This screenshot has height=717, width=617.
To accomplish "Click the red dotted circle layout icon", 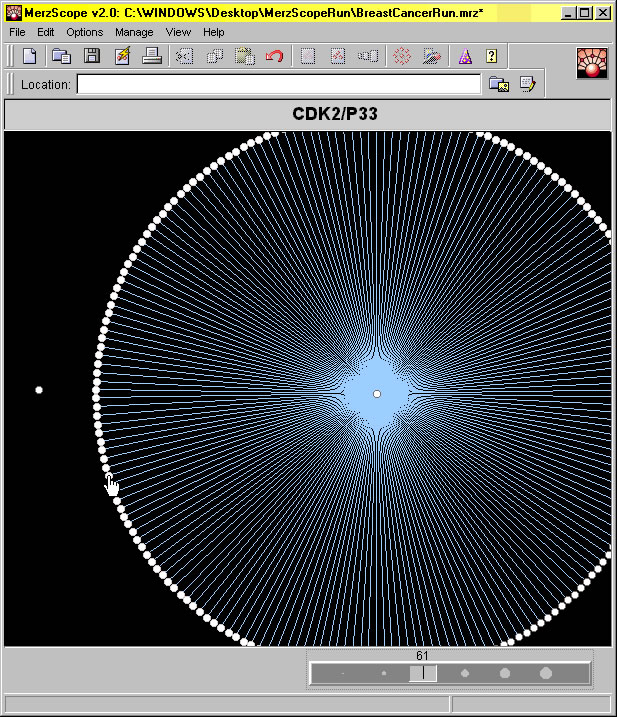I will [402, 56].
